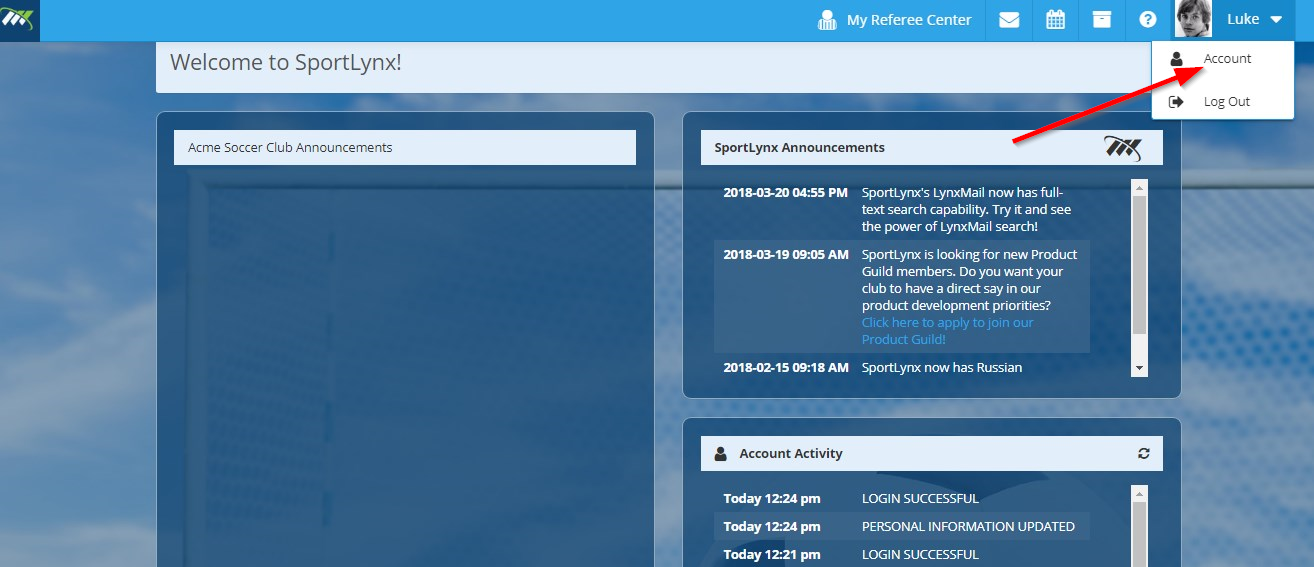Click the Account Activity panel title
This screenshot has width=1314, height=567.
point(791,454)
